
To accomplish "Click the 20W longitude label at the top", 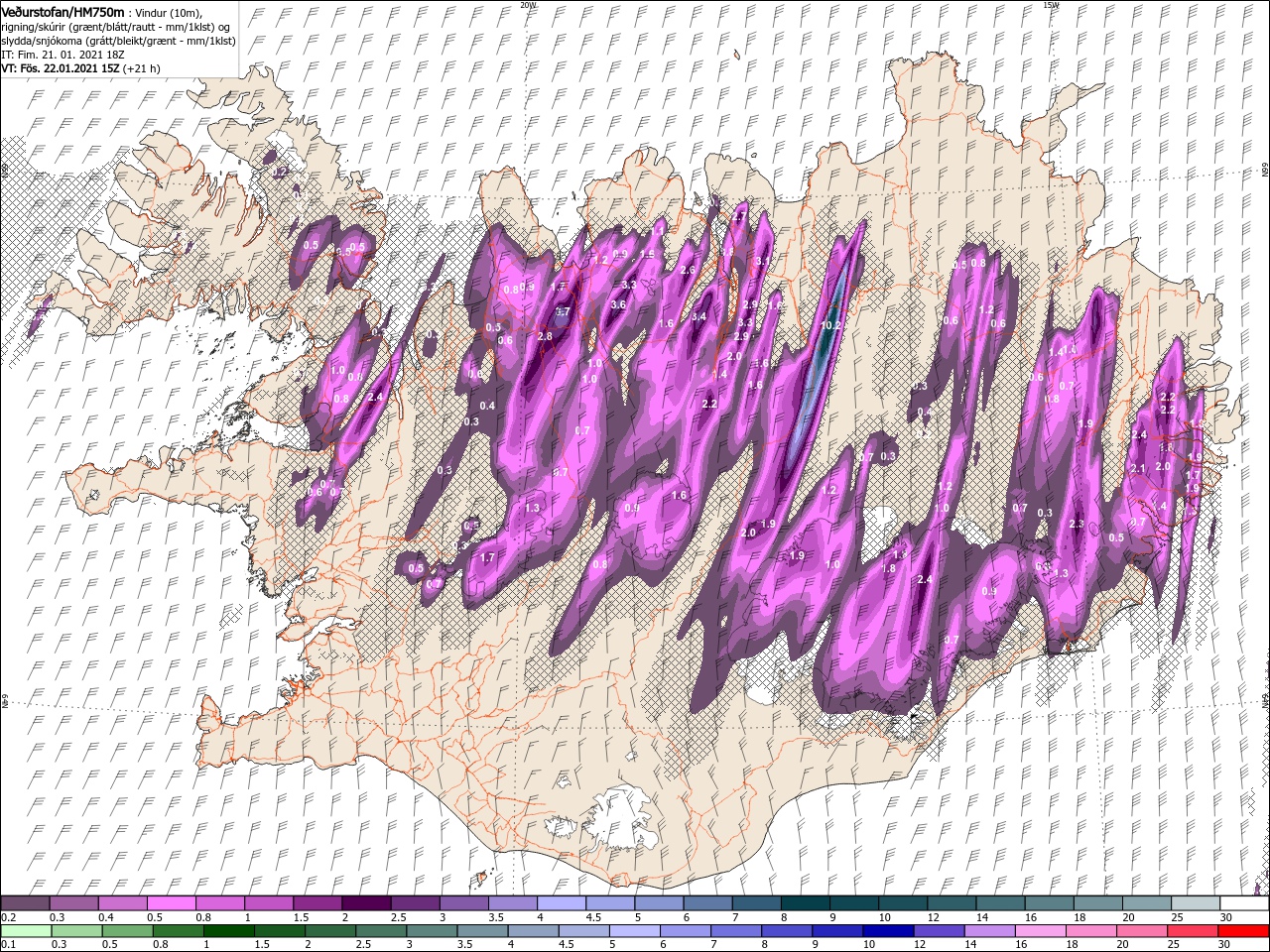I will pos(528,5).
